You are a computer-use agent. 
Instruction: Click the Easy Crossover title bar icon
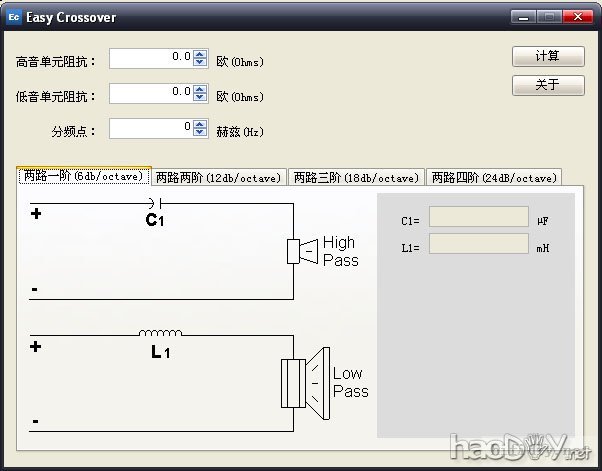point(15,17)
